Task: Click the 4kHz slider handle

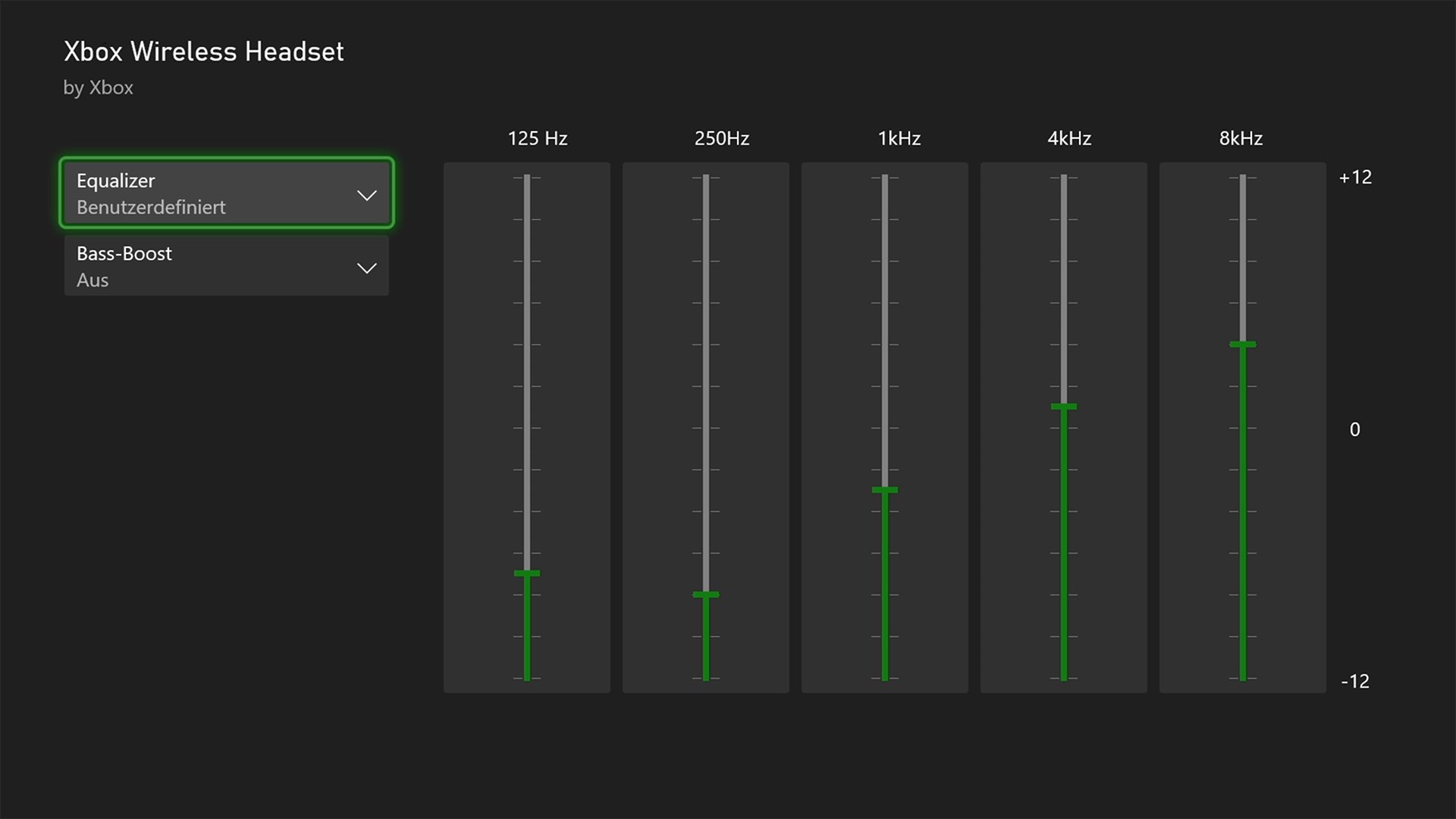Action: pos(1064,406)
